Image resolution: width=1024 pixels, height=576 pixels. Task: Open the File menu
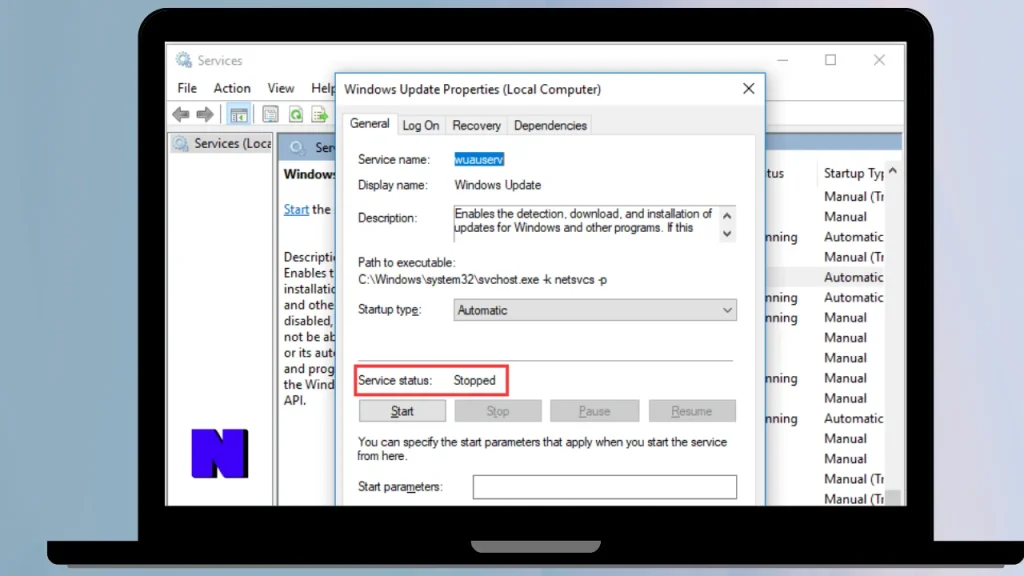(187, 88)
